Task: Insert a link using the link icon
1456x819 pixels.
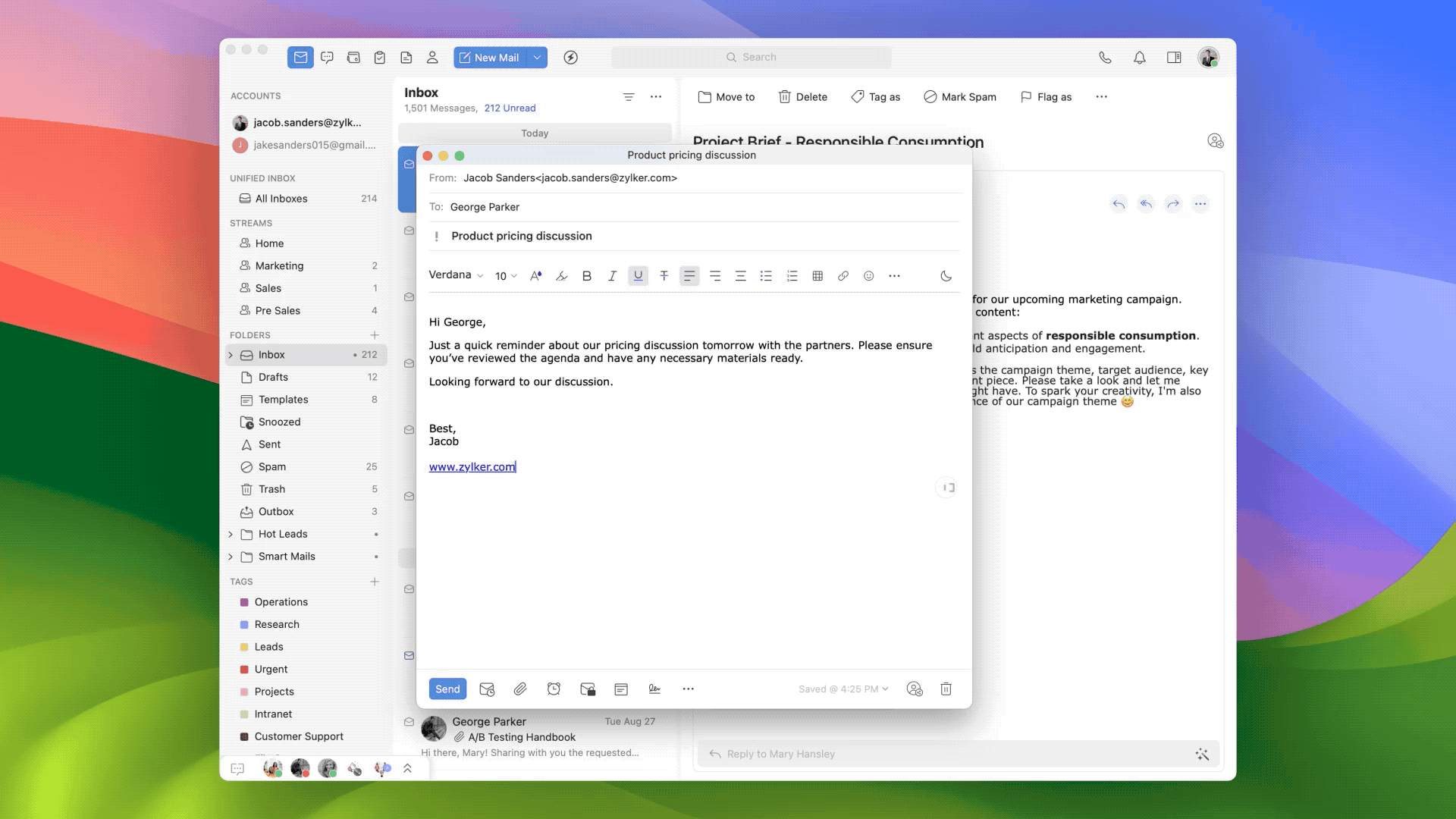Action: pyautogui.click(x=843, y=276)
